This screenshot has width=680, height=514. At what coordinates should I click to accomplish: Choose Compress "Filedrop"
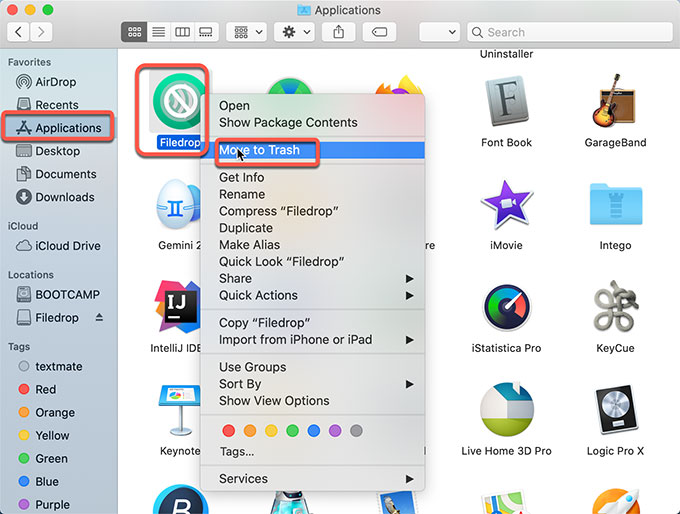[x=312, y=211]
